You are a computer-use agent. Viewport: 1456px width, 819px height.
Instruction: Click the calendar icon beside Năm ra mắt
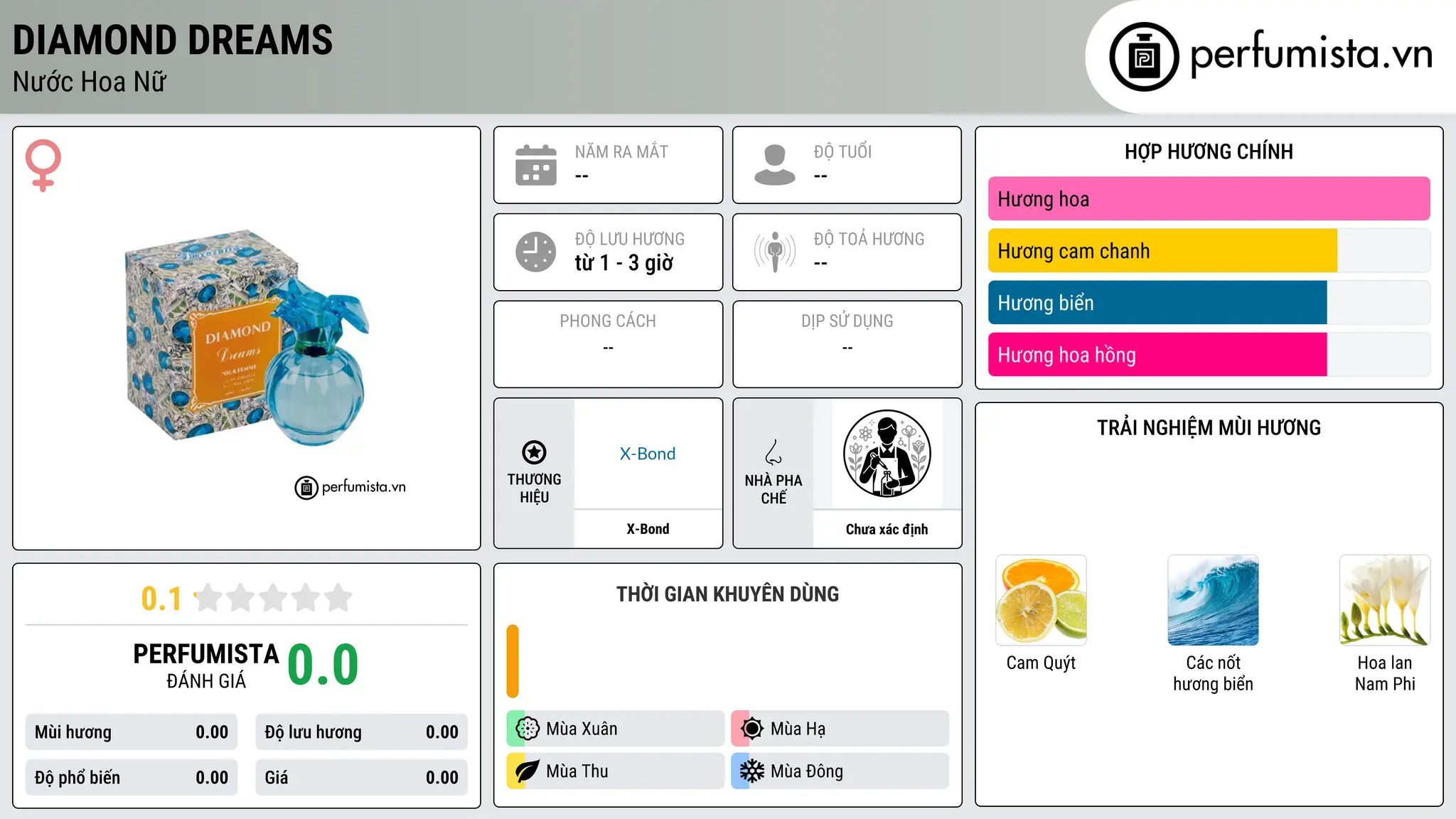click(536, 165)
